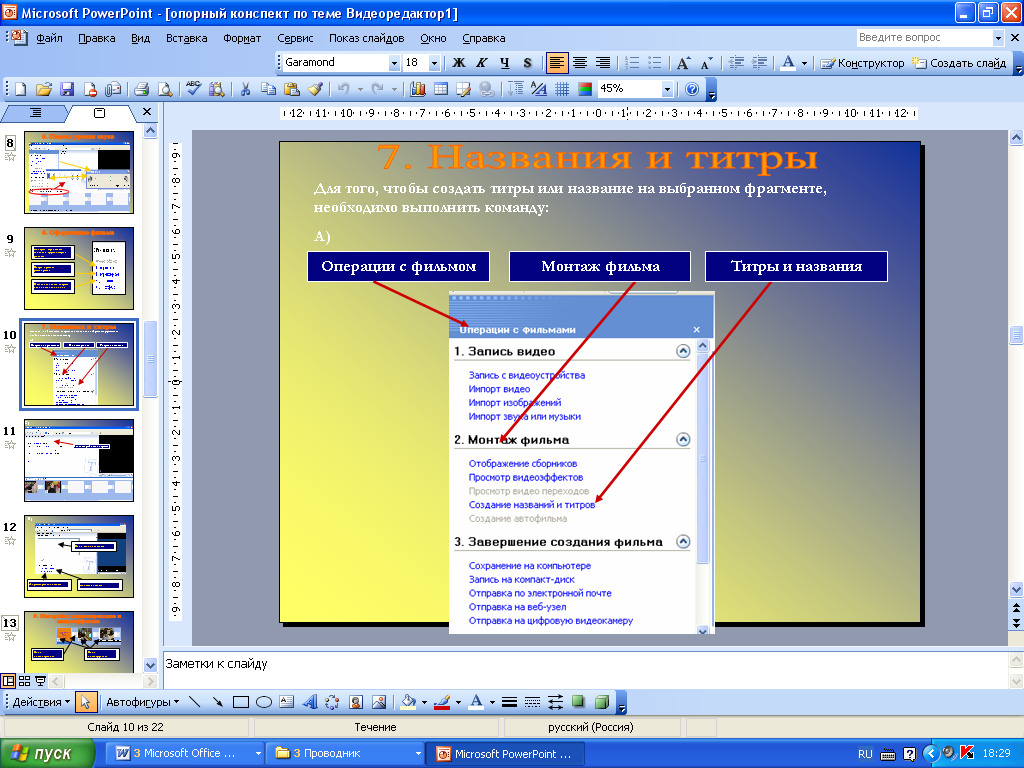Select slide 9 thumbnail in the slide pane
Screen dimensions: 1024x768
[79, 268]
